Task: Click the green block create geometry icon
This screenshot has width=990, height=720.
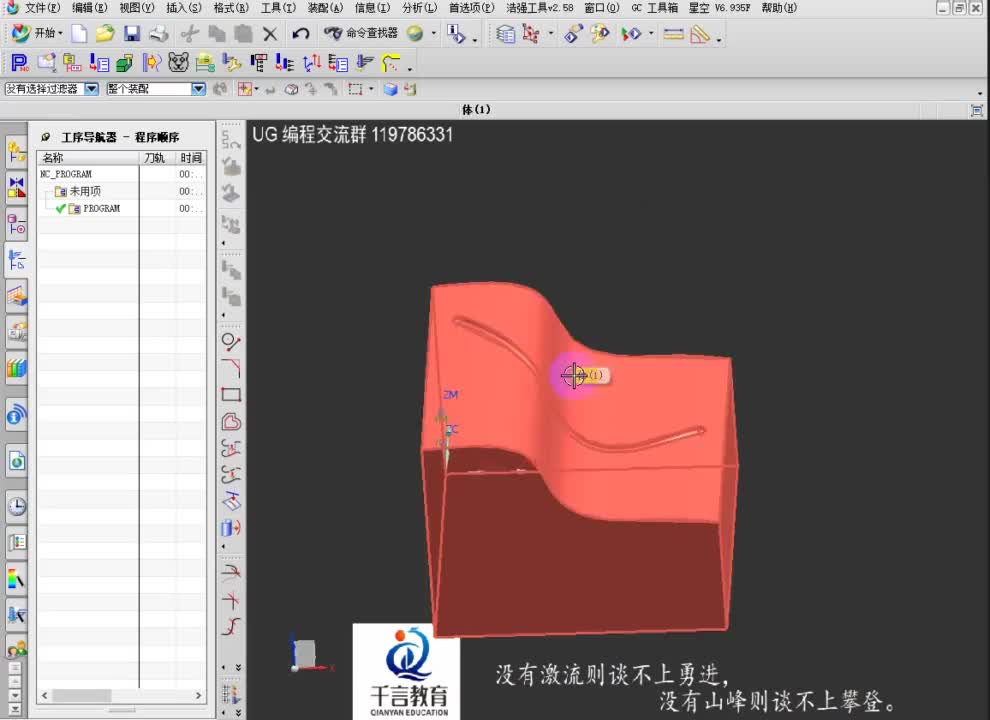Action: pyautogui.click(x=125, y=63)
